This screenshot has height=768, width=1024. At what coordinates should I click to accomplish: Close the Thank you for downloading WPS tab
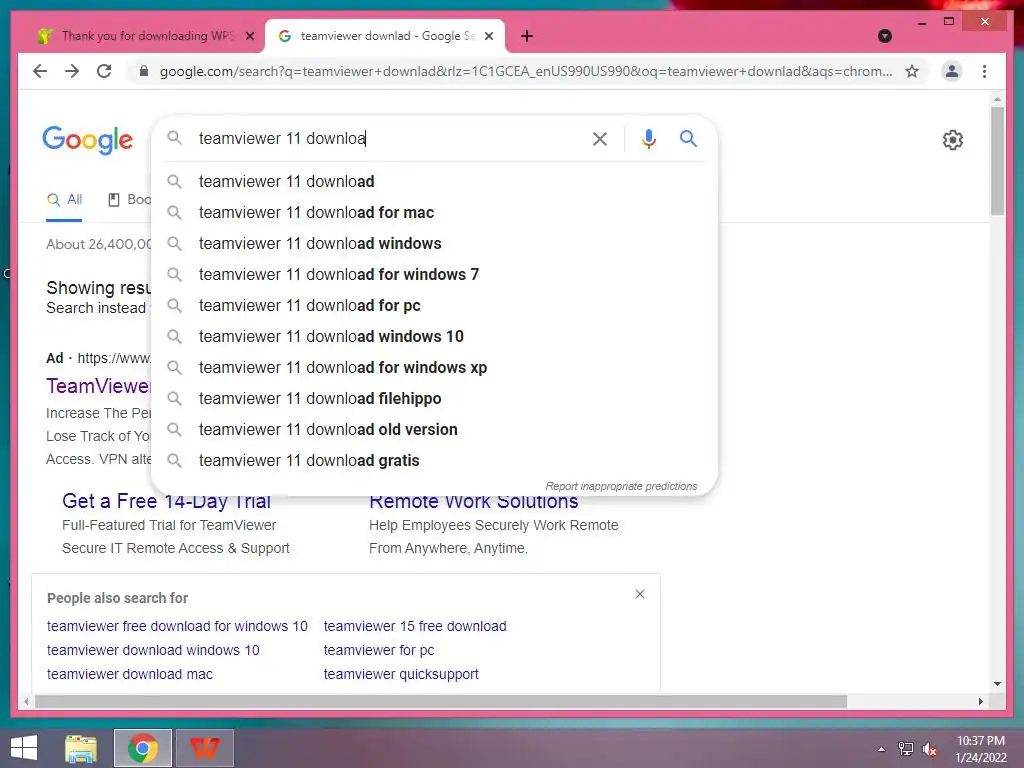point(249,36)
